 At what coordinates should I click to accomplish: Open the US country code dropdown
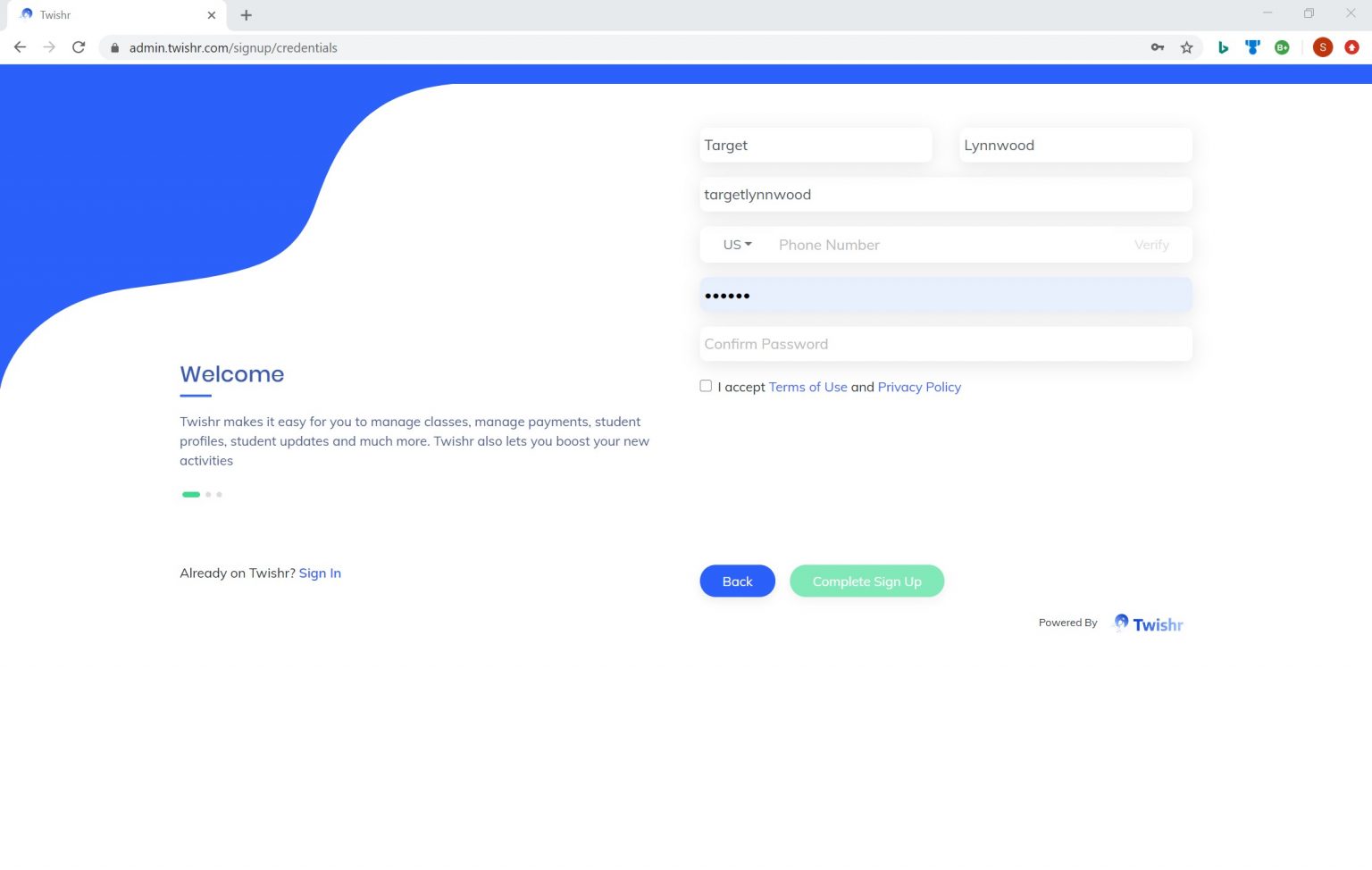coord(737,245)
